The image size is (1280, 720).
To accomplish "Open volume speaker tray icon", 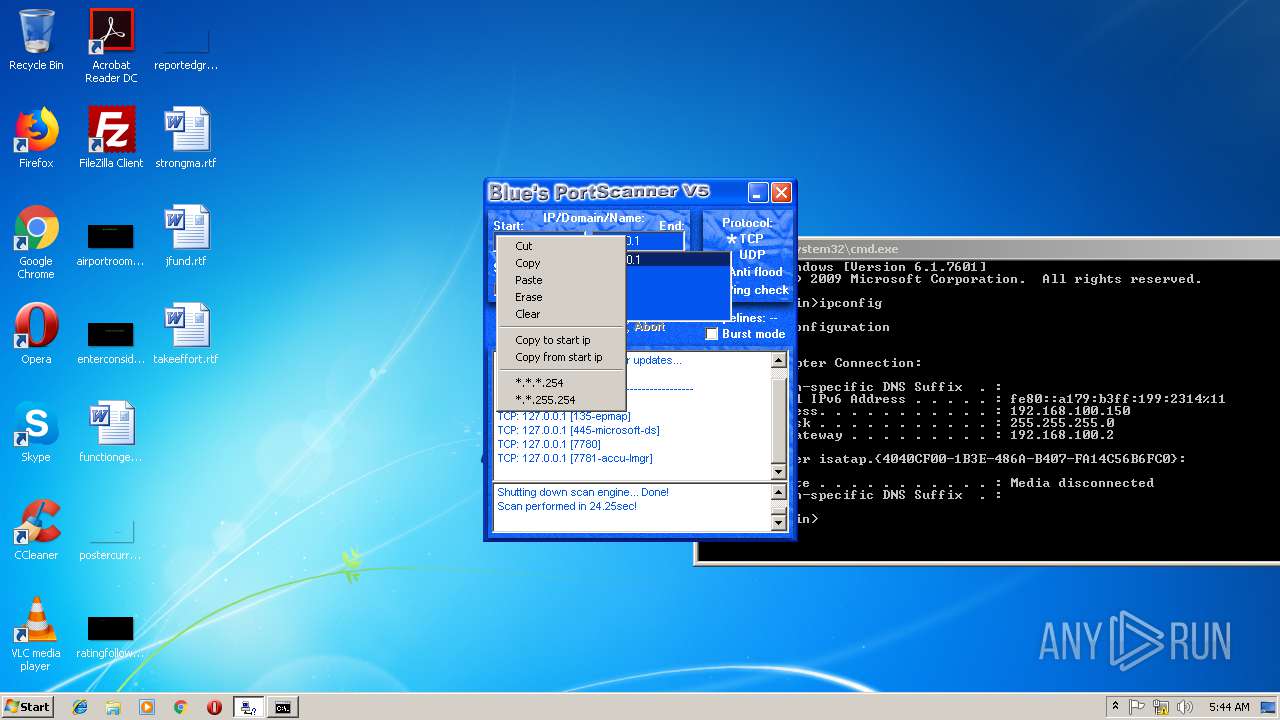I will click(x=1184, y=707).
